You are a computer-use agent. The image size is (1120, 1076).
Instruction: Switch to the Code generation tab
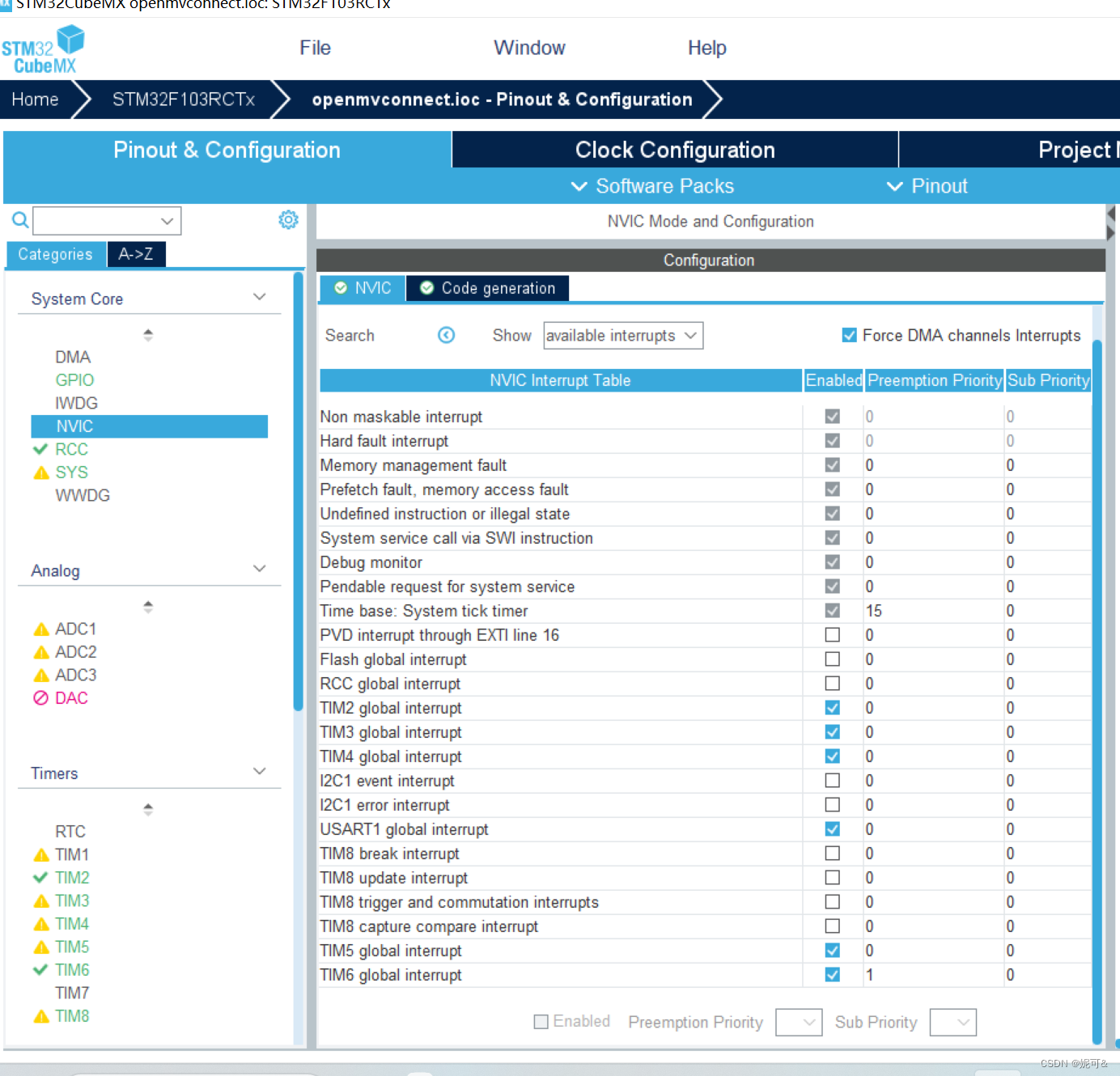coord(487,288)
